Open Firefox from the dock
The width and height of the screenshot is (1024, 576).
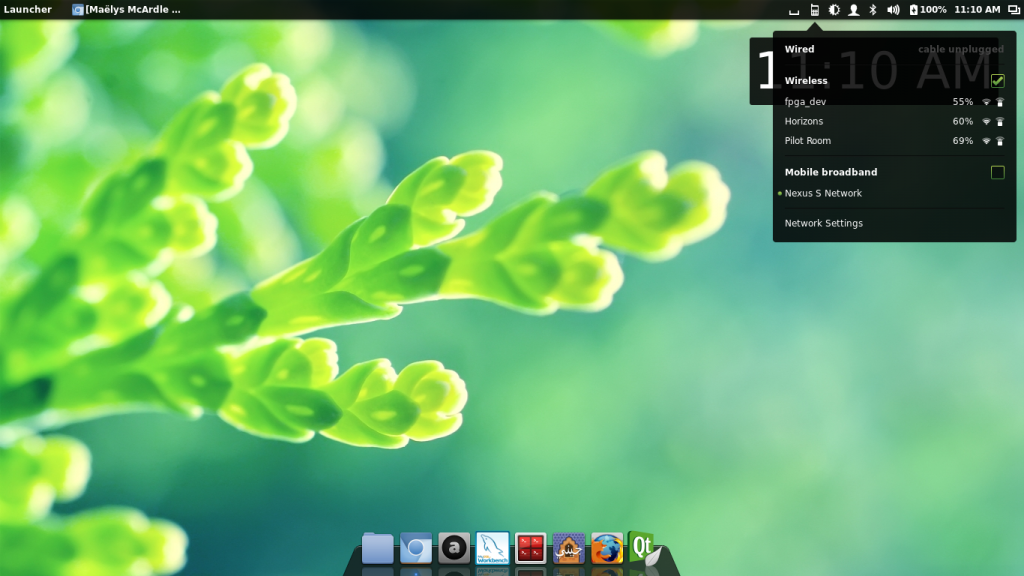coord(607,548)
